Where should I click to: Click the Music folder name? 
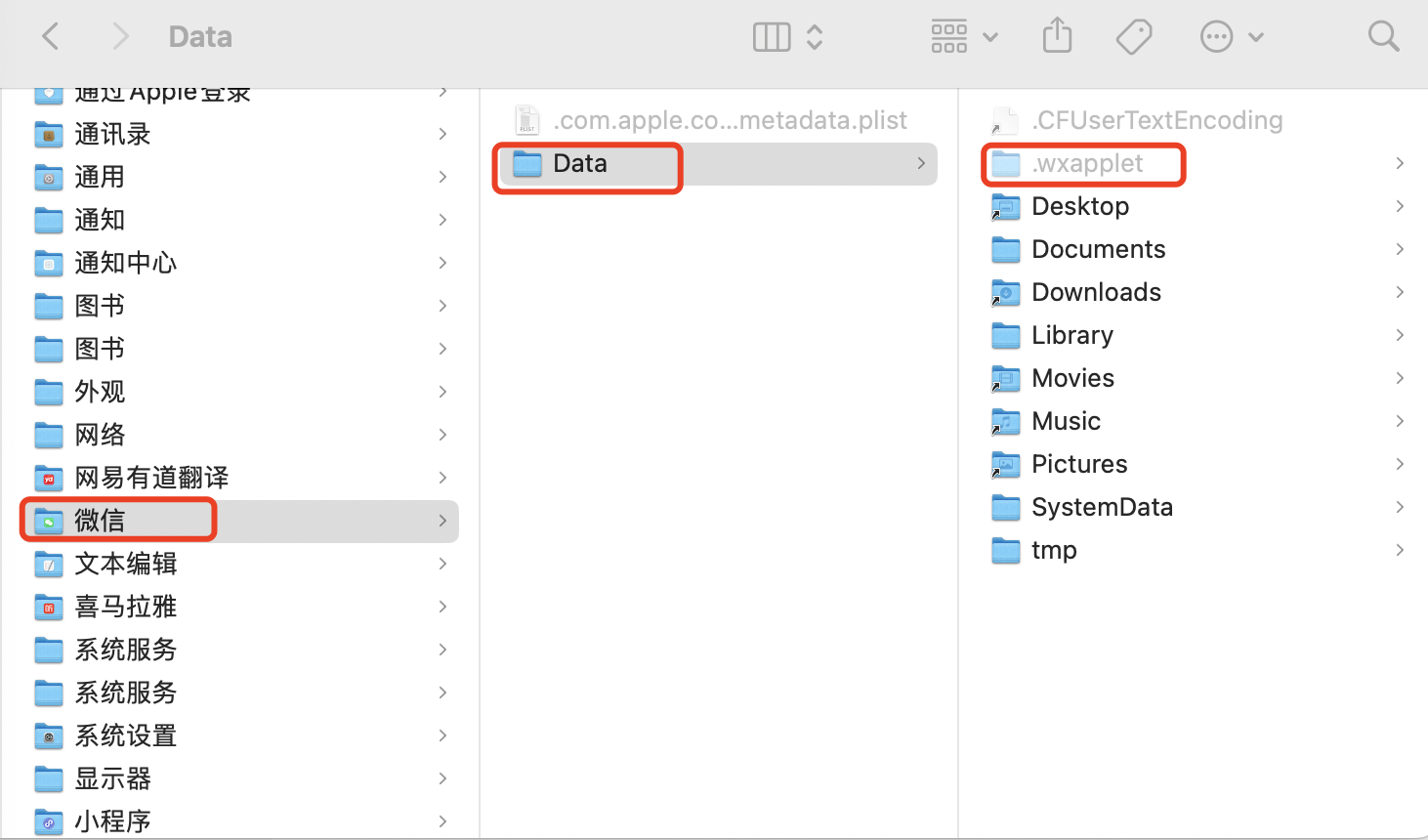[x=1066, y=421]
